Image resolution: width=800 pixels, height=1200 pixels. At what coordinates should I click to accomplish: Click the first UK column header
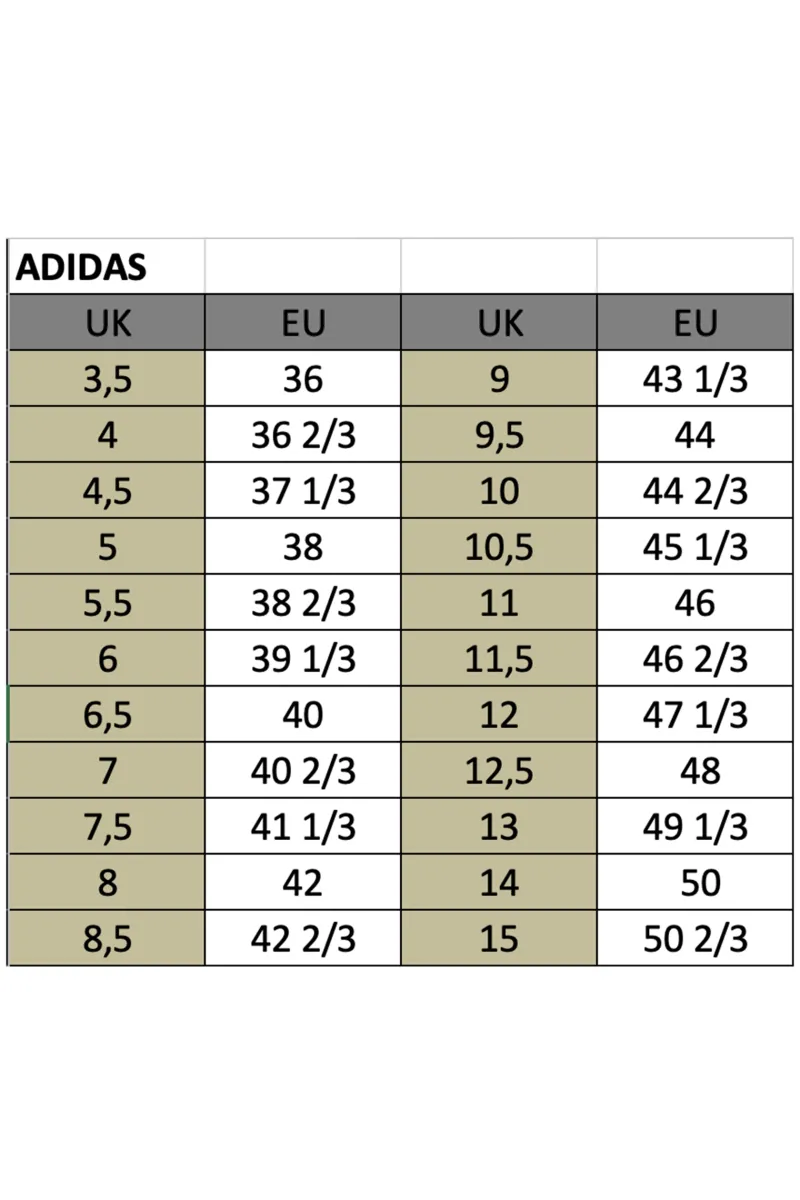click(x=107, y=323)
